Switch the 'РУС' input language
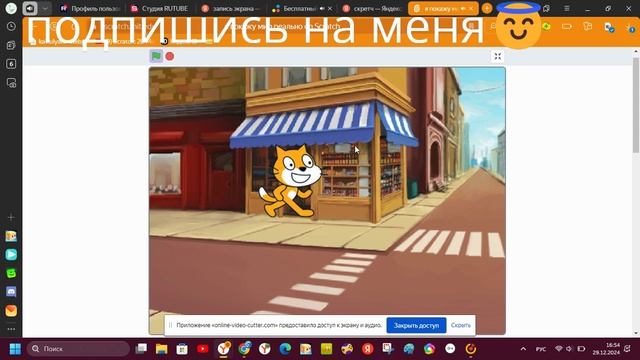640x360 pixels. 541,349
